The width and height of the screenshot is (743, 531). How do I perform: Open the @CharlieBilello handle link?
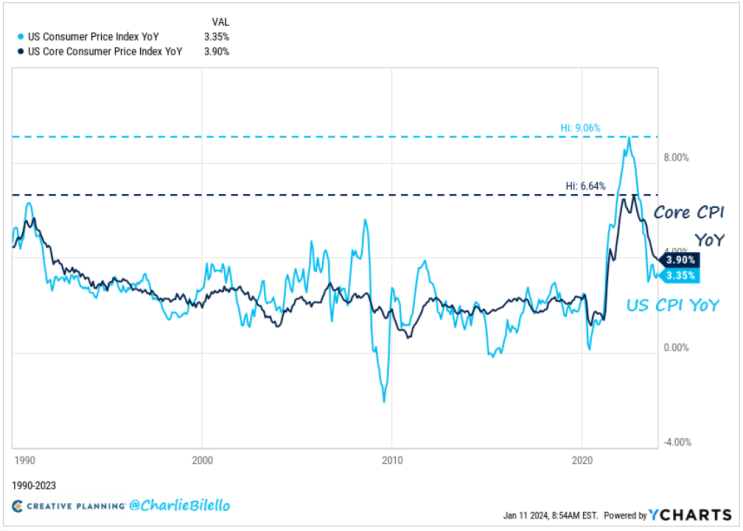180,506
